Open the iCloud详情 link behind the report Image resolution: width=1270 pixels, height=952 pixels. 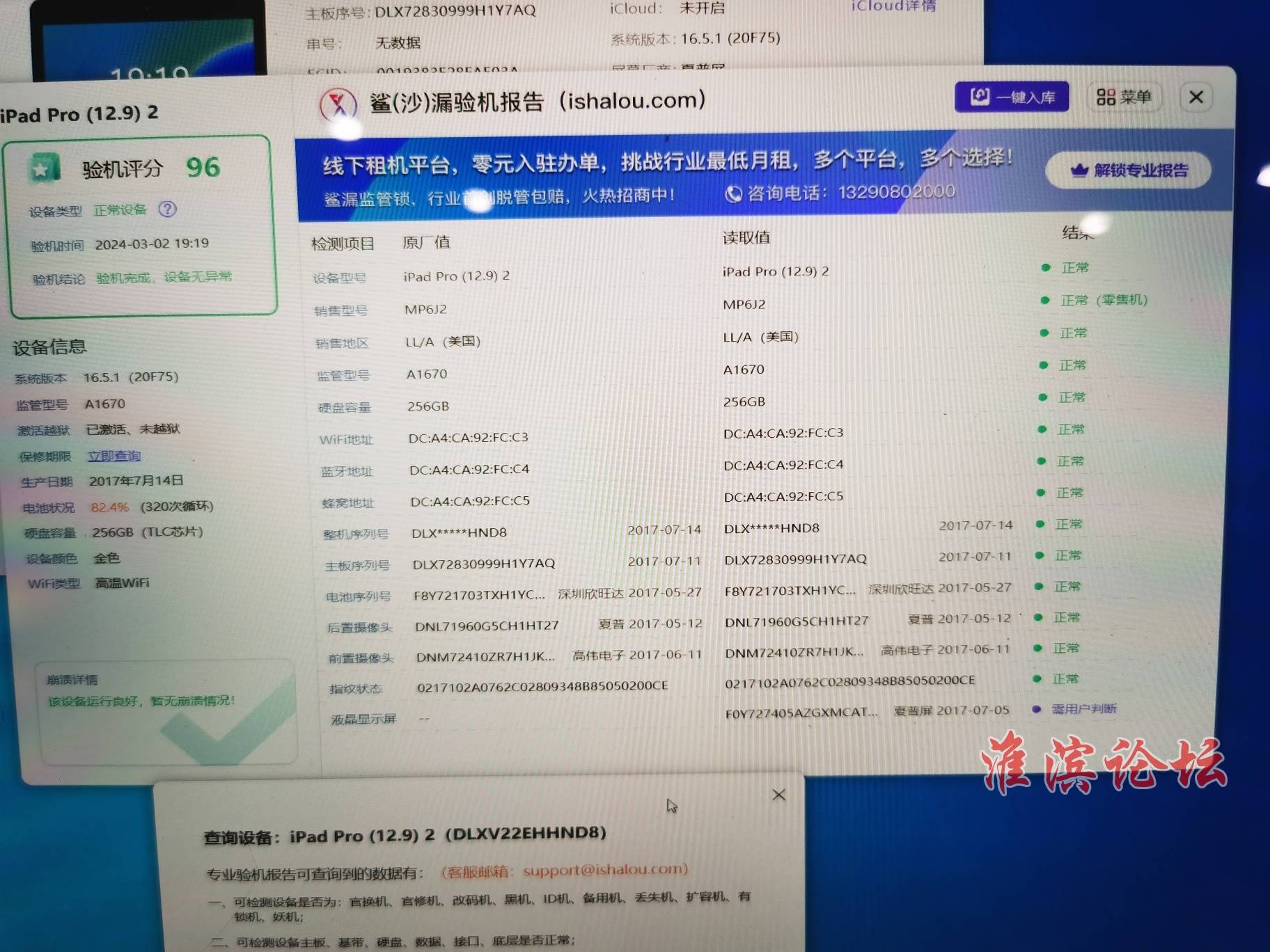(893, 6)
